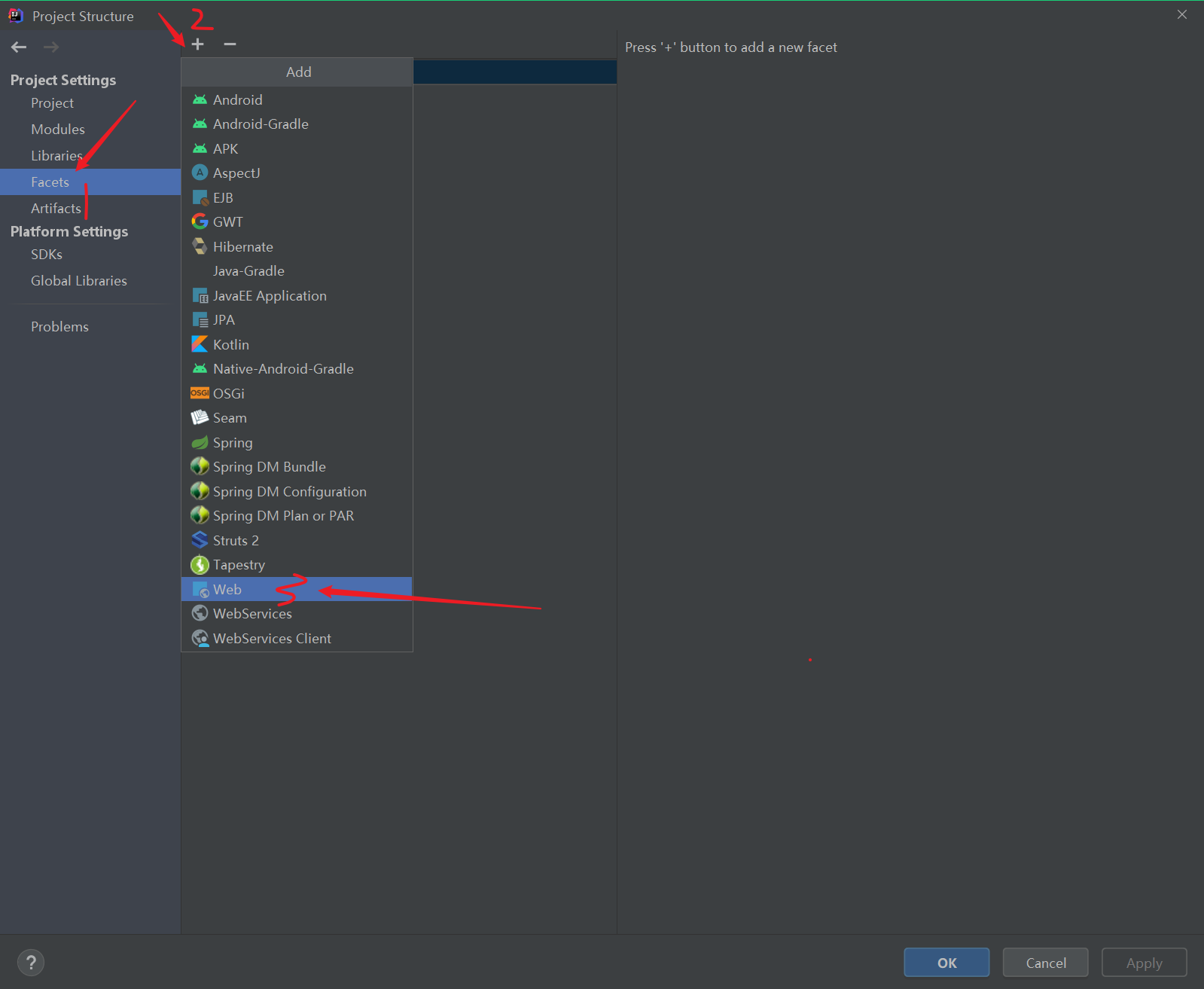Click the WebServices Client icon
This screenshot has height=989, width=1204.
pyautogui.click(x=200, y=638)
